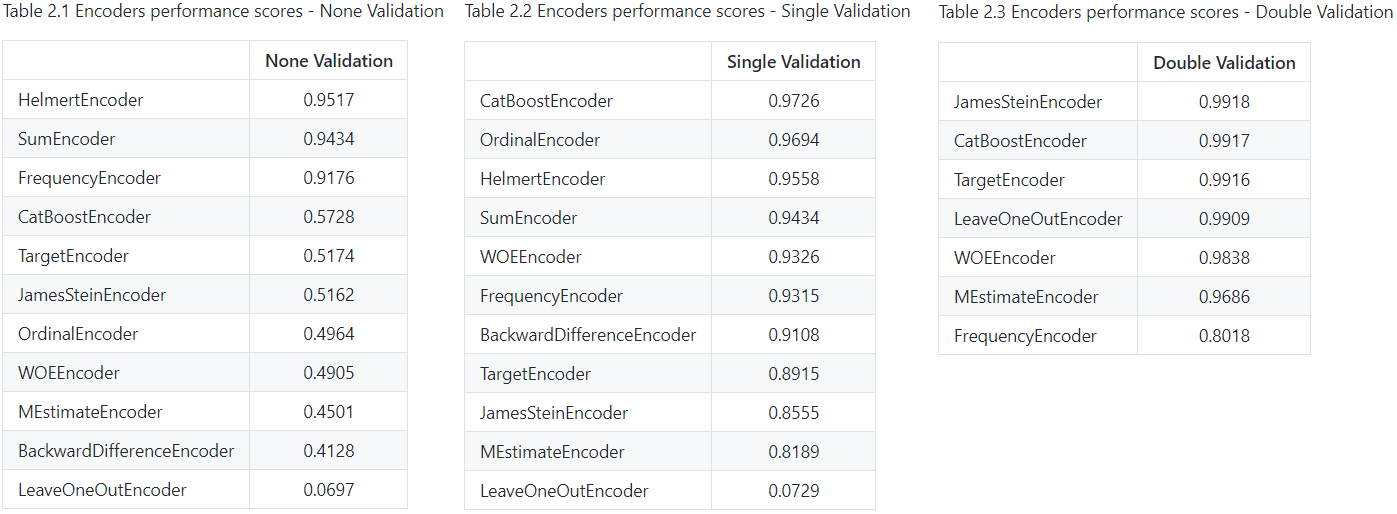1397x514 pixels.
Task: Select JamesSteinEncoder in Double Validation table
Action: pyautogui.click(x=1028, y=102)
